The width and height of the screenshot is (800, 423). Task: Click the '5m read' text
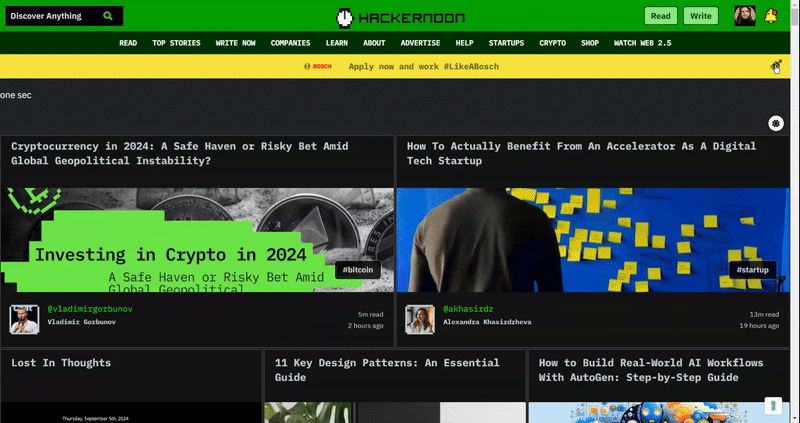click(x=371, y=314)
